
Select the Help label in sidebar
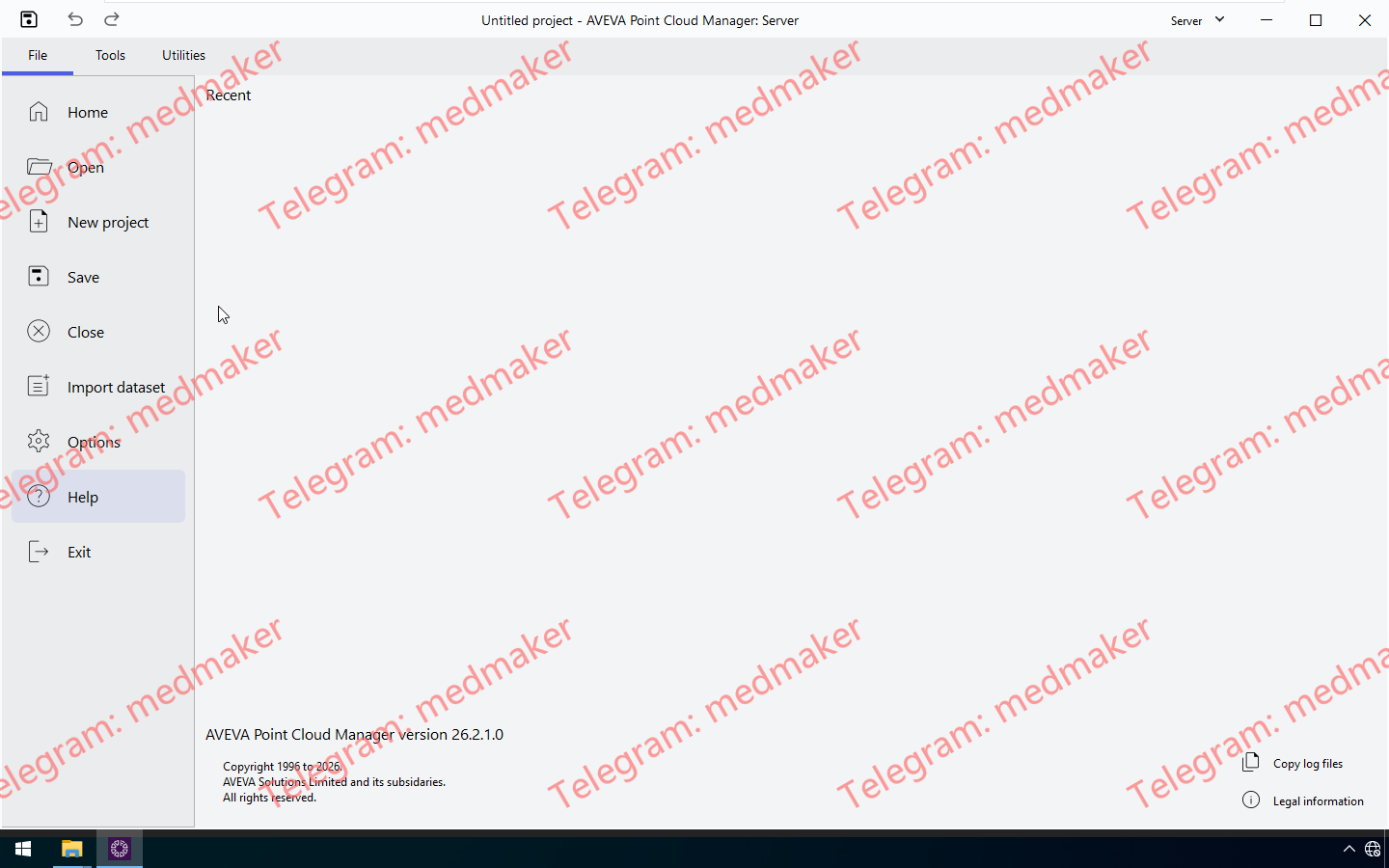[x=83, y=498]
